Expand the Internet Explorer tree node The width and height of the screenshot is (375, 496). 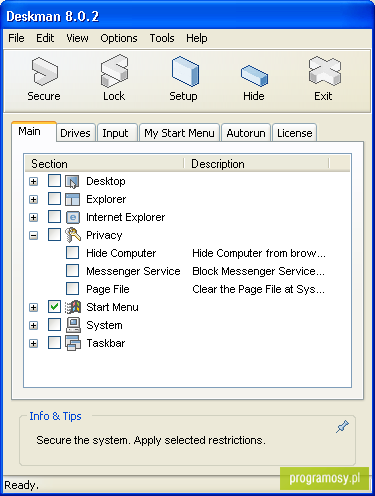[x=33, y=218]
